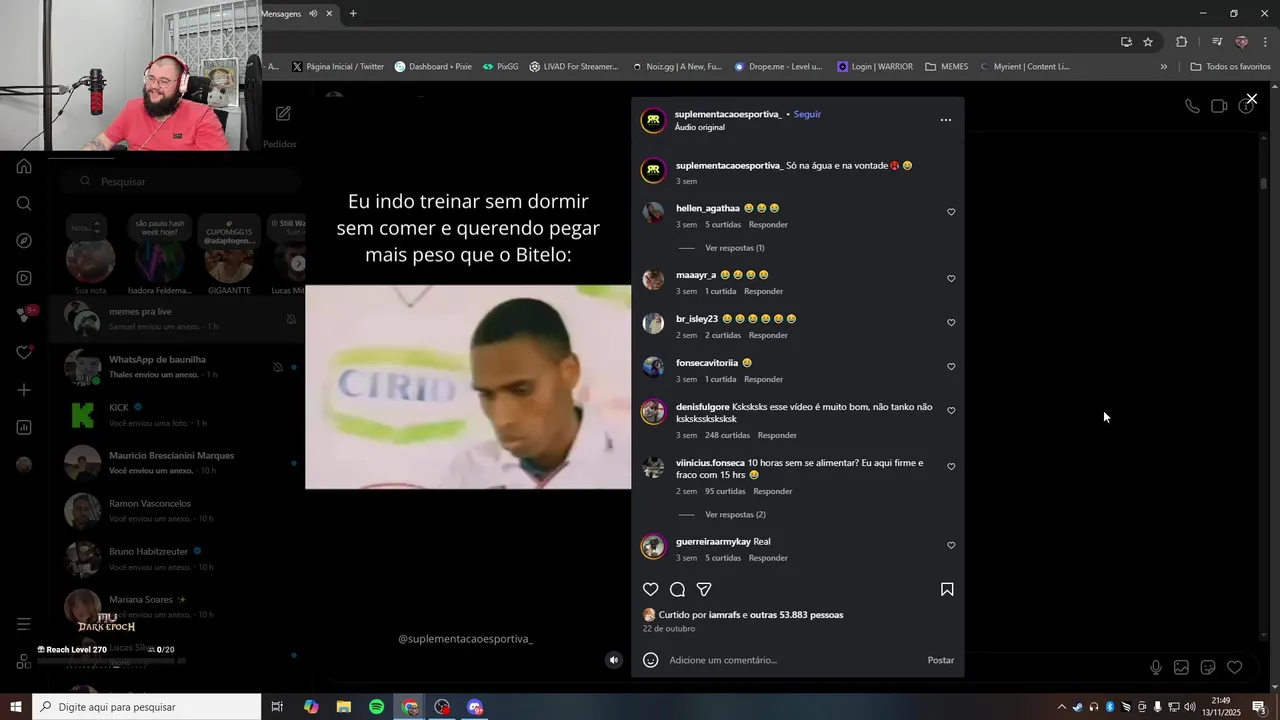This screenshot has width=1280, height=720.
Task: Open iamrafs profile from the liked-by line
Action: [725, 615]
